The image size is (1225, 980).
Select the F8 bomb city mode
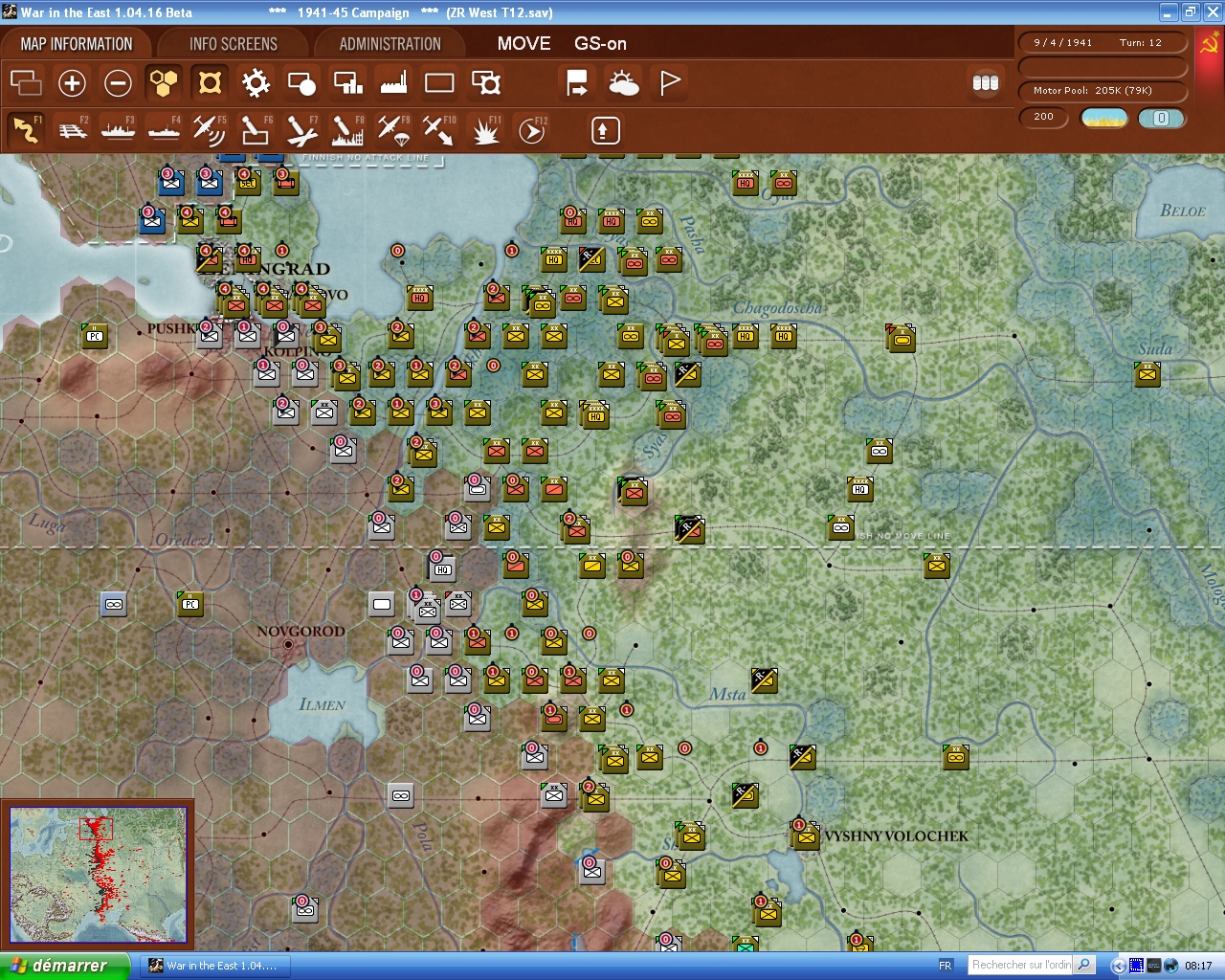(x=347, y=129)
